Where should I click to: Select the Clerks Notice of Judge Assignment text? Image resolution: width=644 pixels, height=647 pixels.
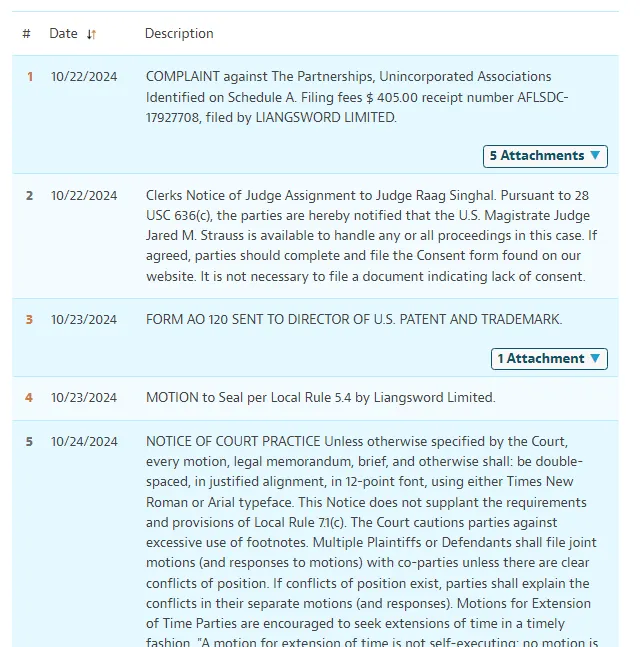pyautogui.click(x=371, y=236)
